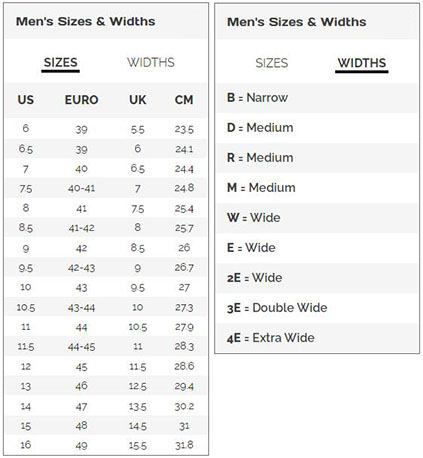Select the underlined WIDTHS tab in right panel

click(362, 63)
